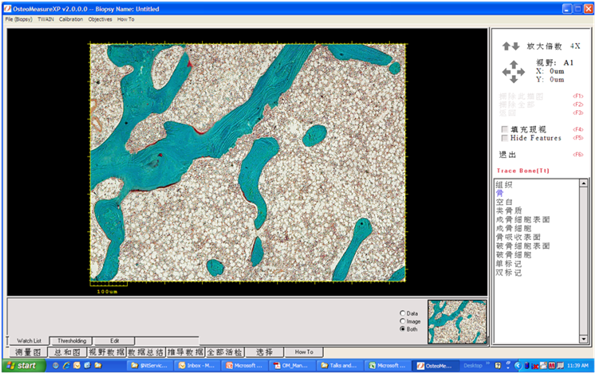Open the Objectives menu
This screenshot has height=374, width=596.
point(100,19)
